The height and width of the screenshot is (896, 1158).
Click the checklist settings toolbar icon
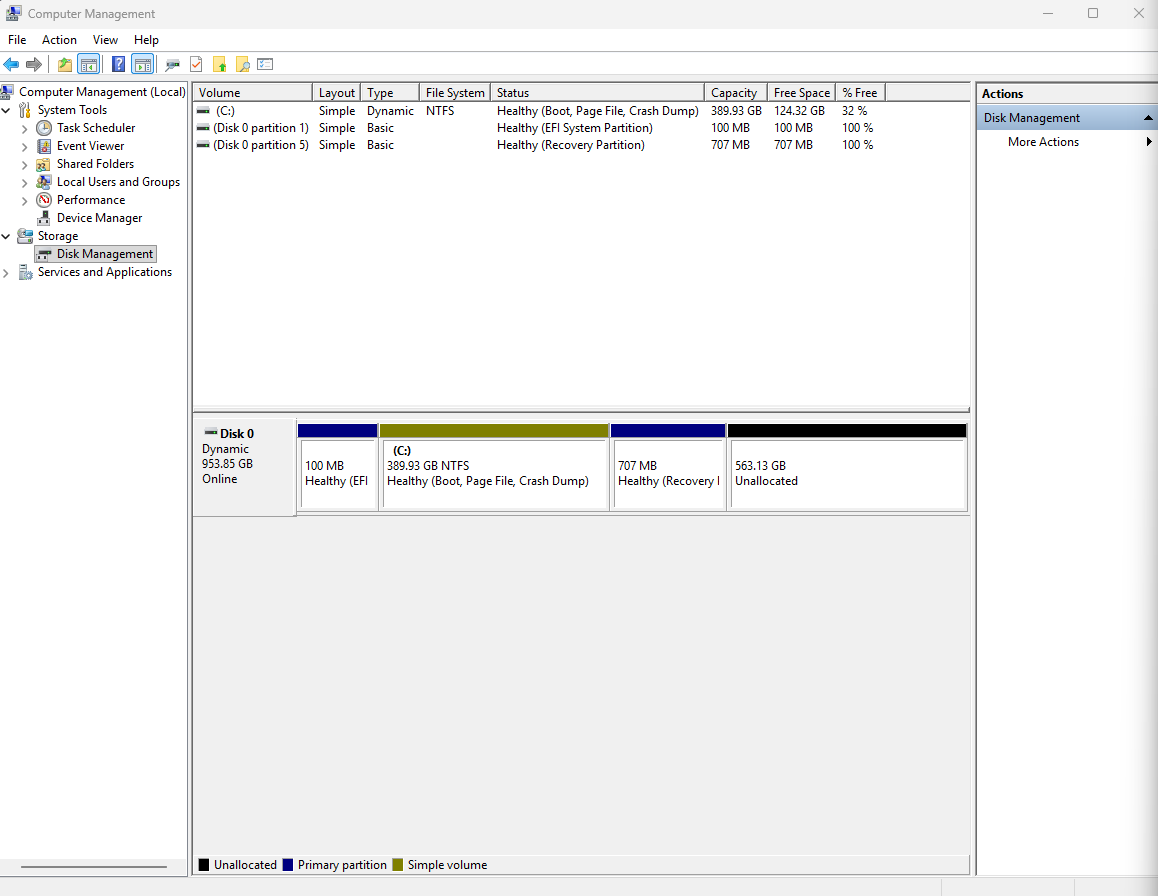coord(265,65)
